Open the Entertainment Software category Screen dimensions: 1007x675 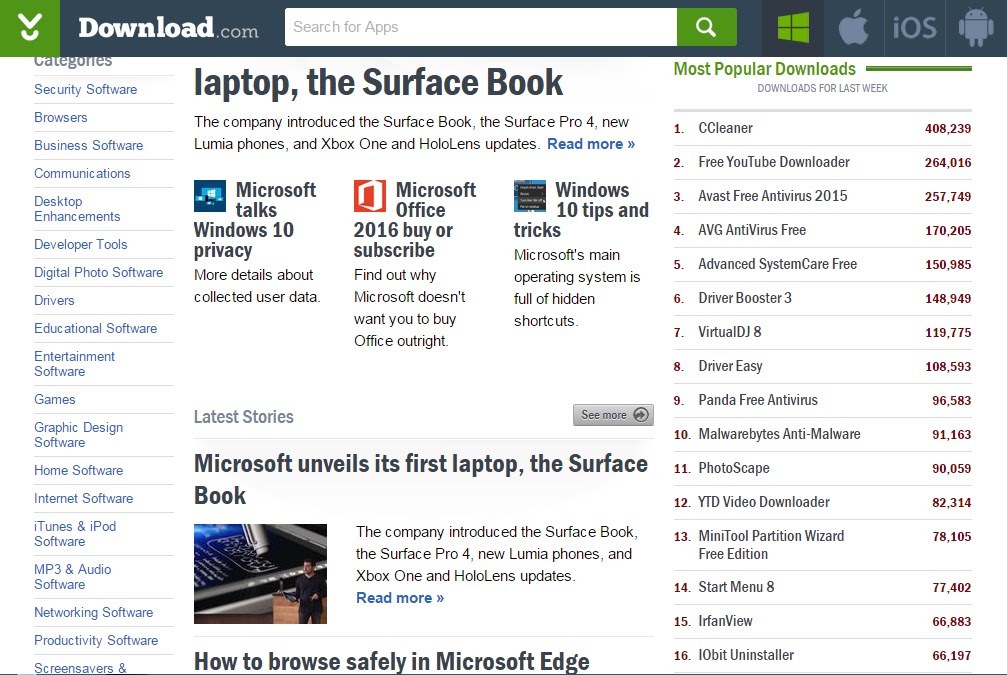pyautogui.click(x=74, y=364)
